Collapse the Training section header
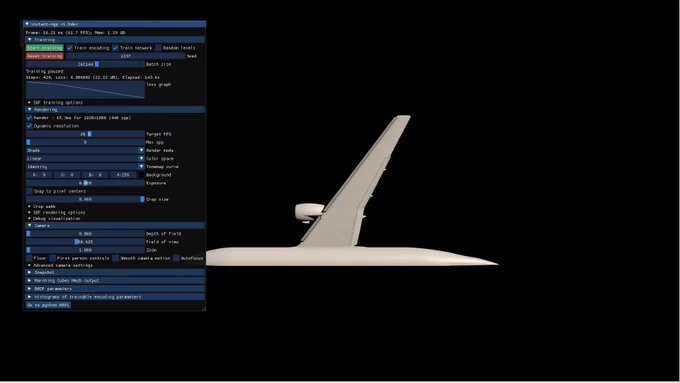 tap(115, 39)
